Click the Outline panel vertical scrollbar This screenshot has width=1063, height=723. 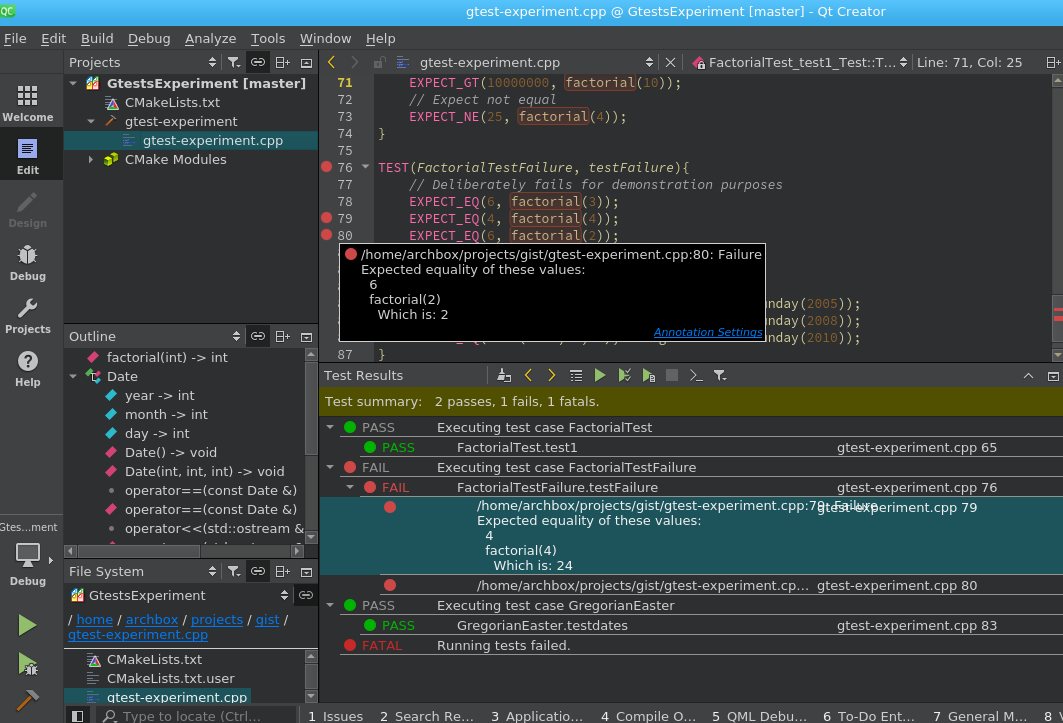coord(311,446)
